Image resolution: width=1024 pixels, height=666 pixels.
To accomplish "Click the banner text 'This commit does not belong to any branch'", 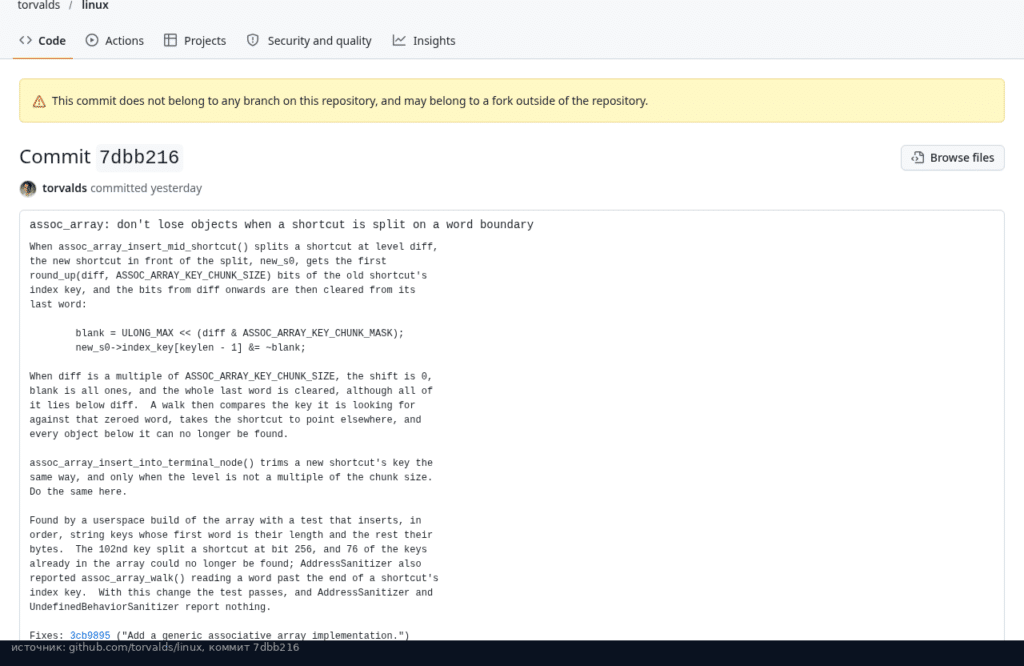I will (x=350, y=101).
